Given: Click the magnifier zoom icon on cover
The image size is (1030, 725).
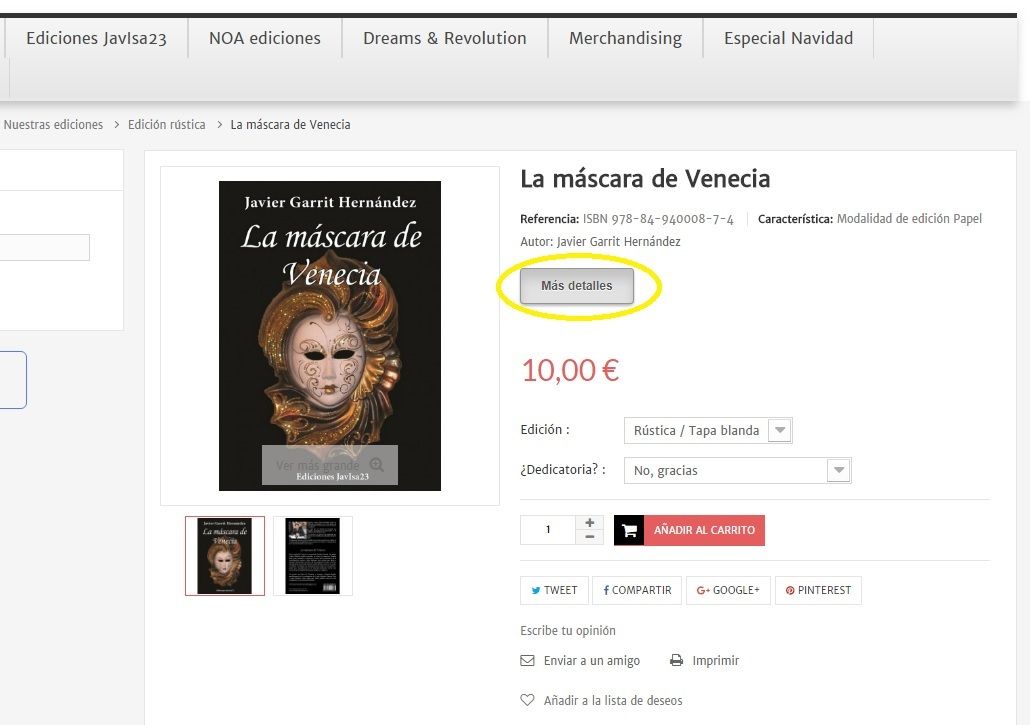Looking at the screenshot, I should coord(376,465).
